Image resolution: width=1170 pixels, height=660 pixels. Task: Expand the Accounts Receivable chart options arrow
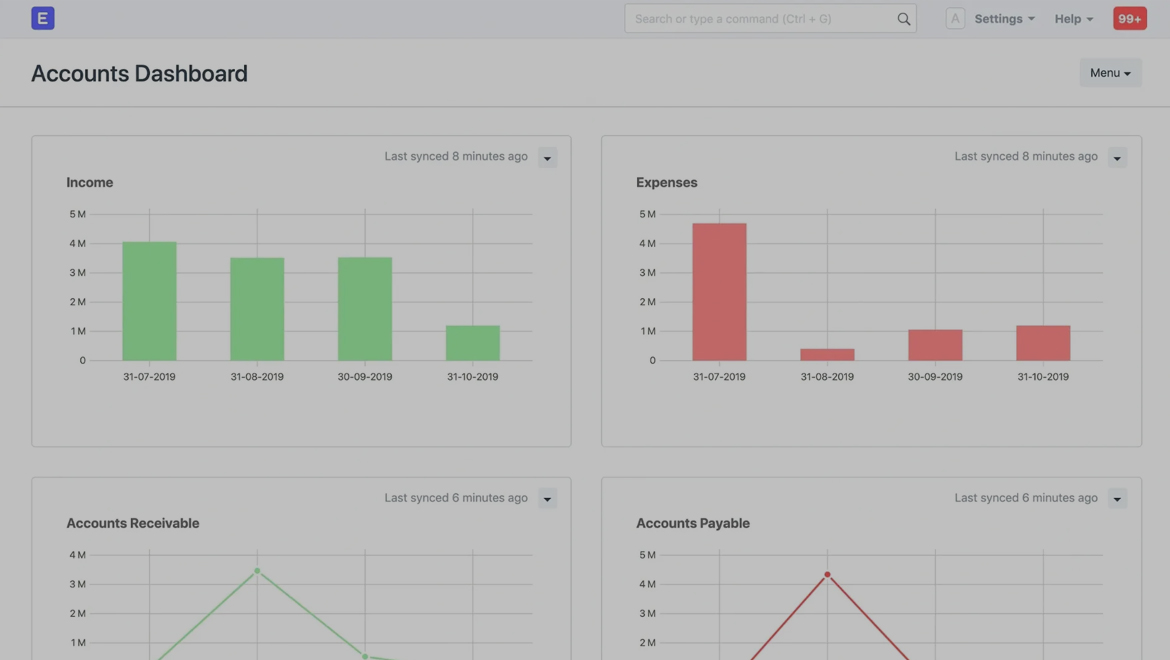547,499
